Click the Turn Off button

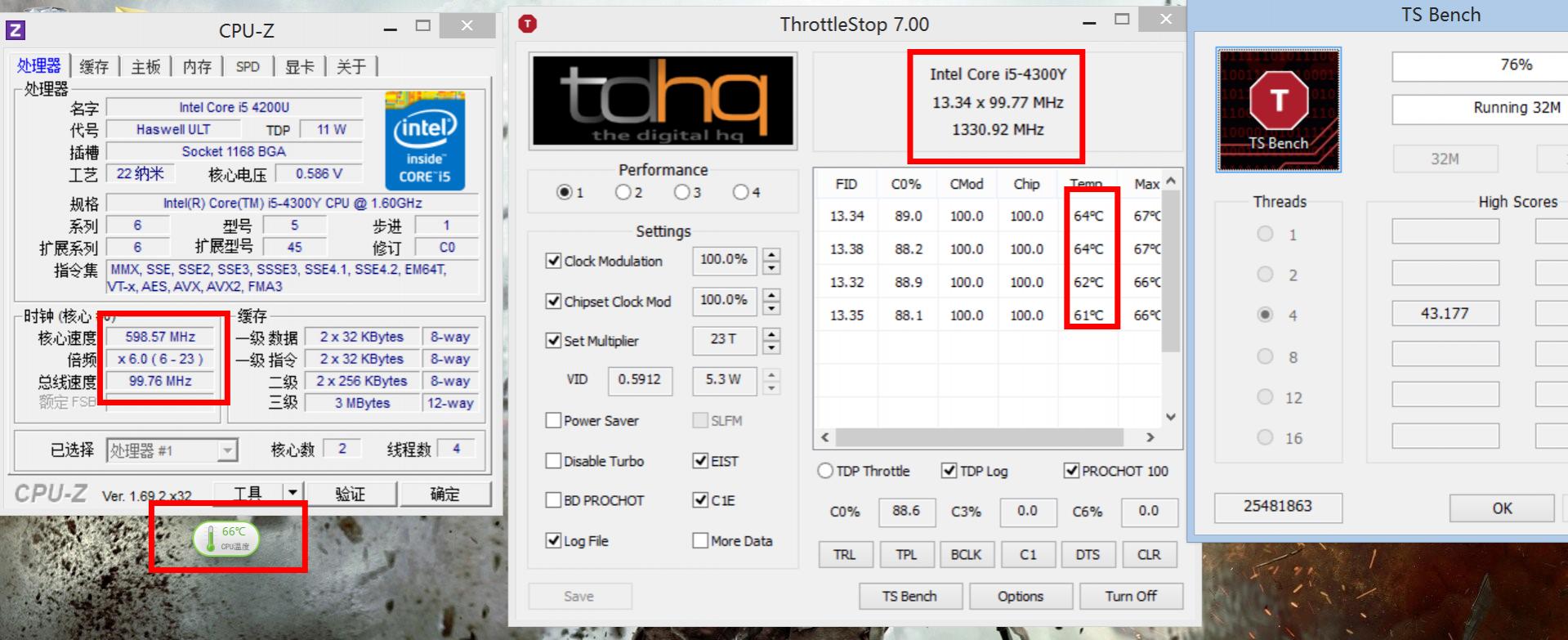1131,597
